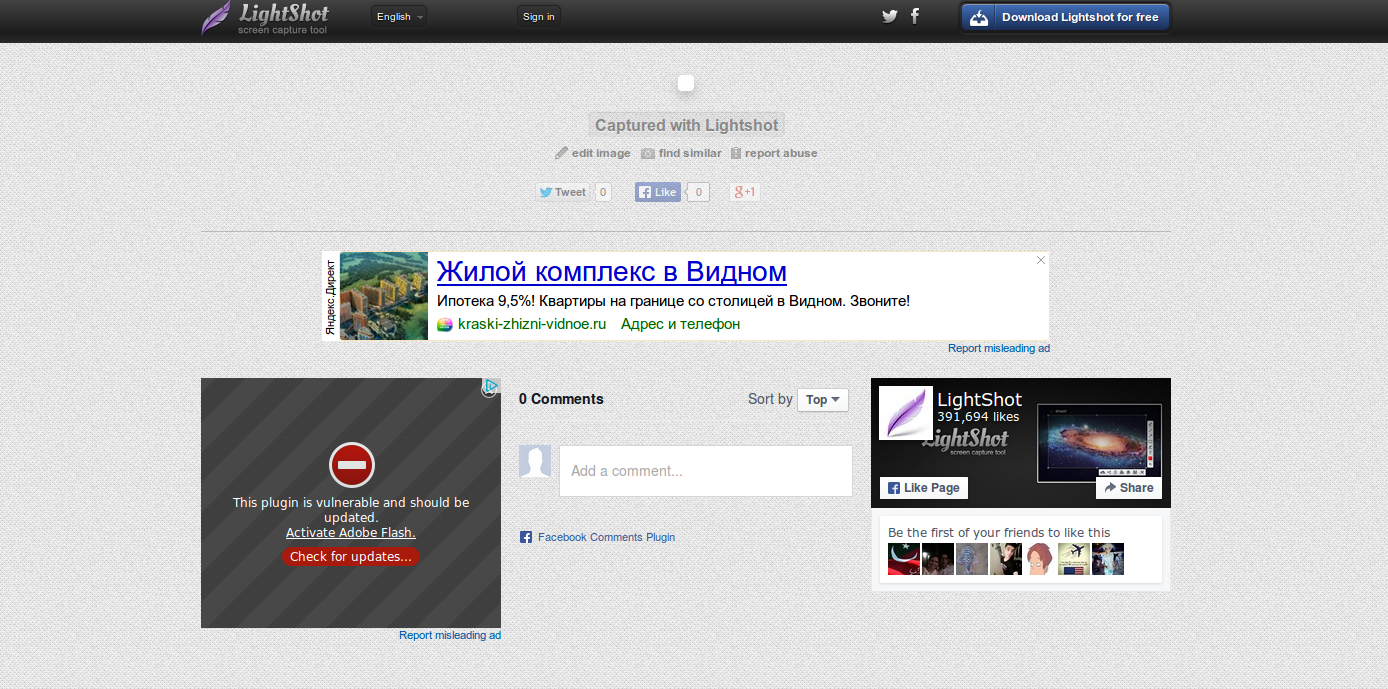Click the Like Page button

(924, 488)
